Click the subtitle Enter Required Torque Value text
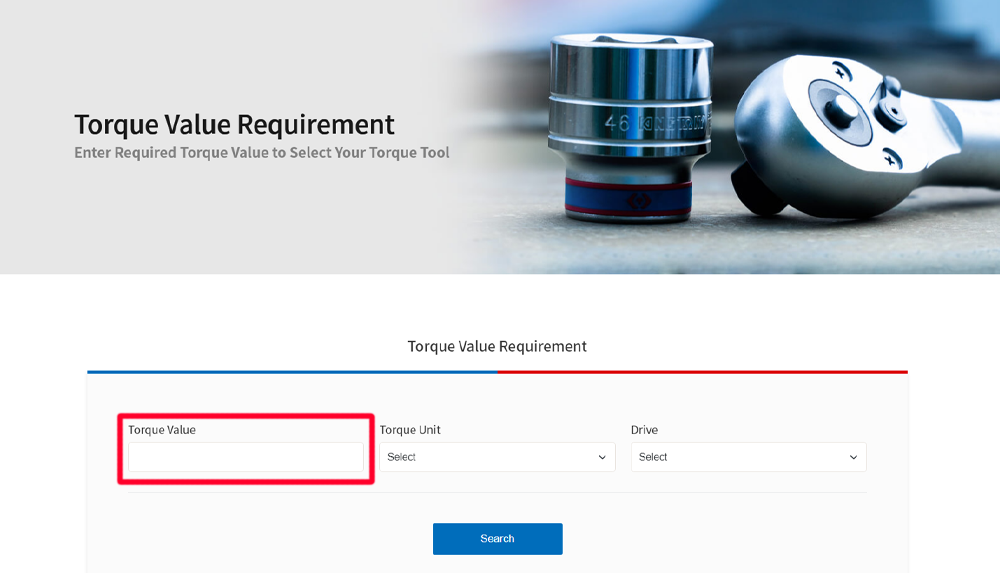Image resolution: width=1000 pixels, height=573 pixels. pos(261,153)
